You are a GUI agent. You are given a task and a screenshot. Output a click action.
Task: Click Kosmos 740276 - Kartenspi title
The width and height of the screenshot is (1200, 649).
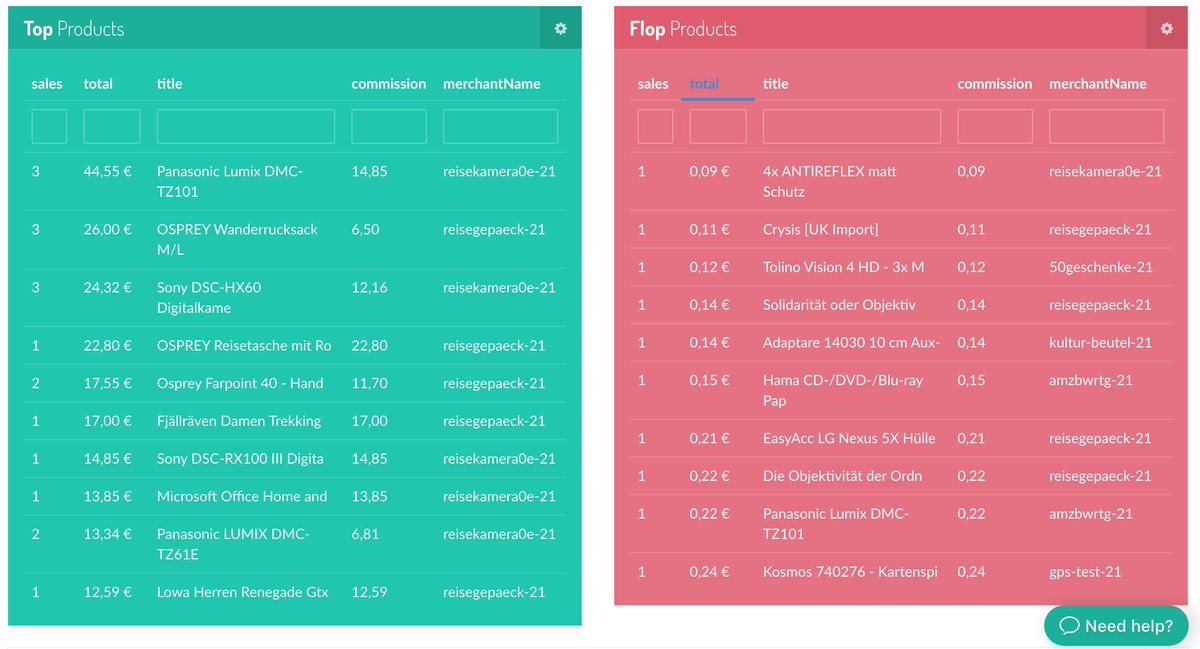pyautogui.click(x=850, y=572)
